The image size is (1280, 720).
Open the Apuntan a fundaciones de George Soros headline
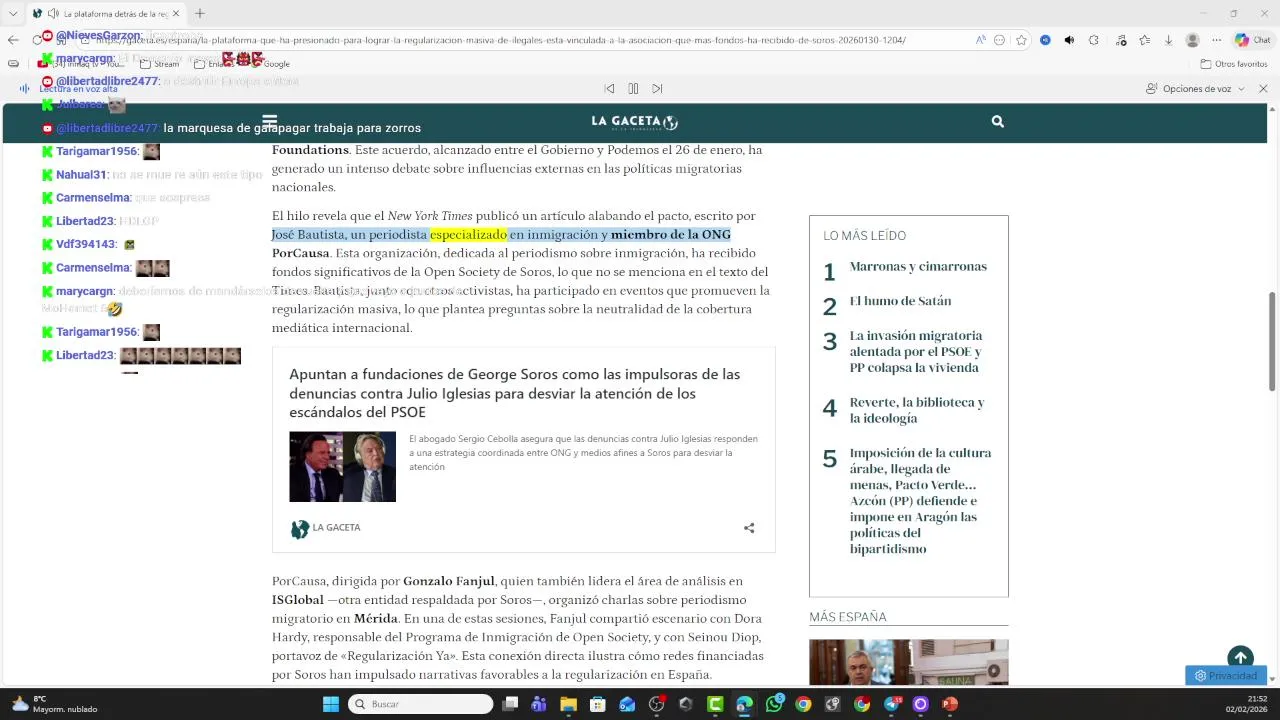[515, 393]
